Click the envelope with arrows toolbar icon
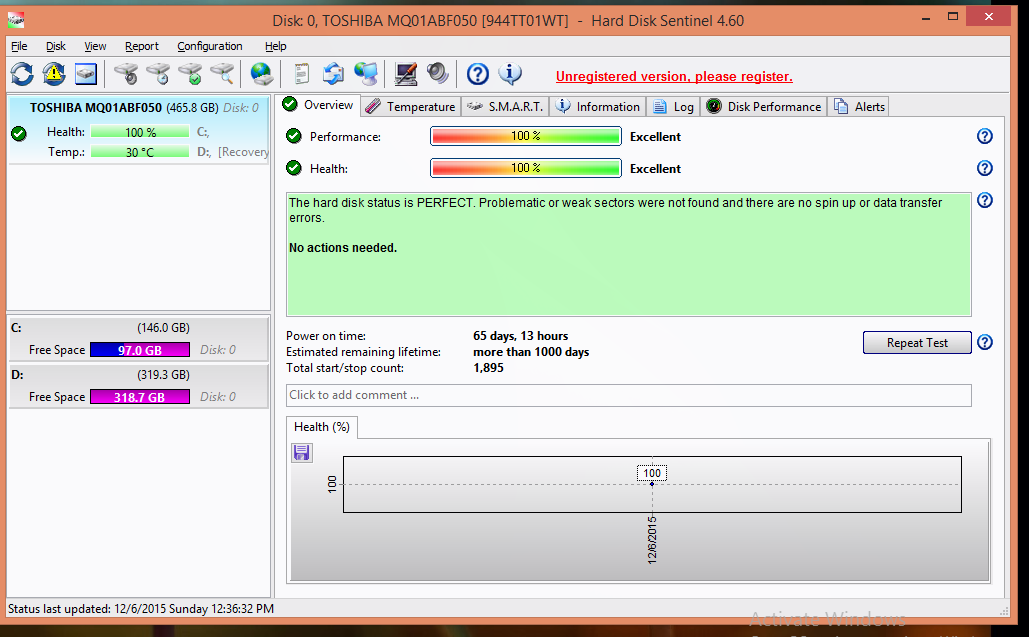Viewport: 1029px width, 637px height. click(x=333, y=73)
